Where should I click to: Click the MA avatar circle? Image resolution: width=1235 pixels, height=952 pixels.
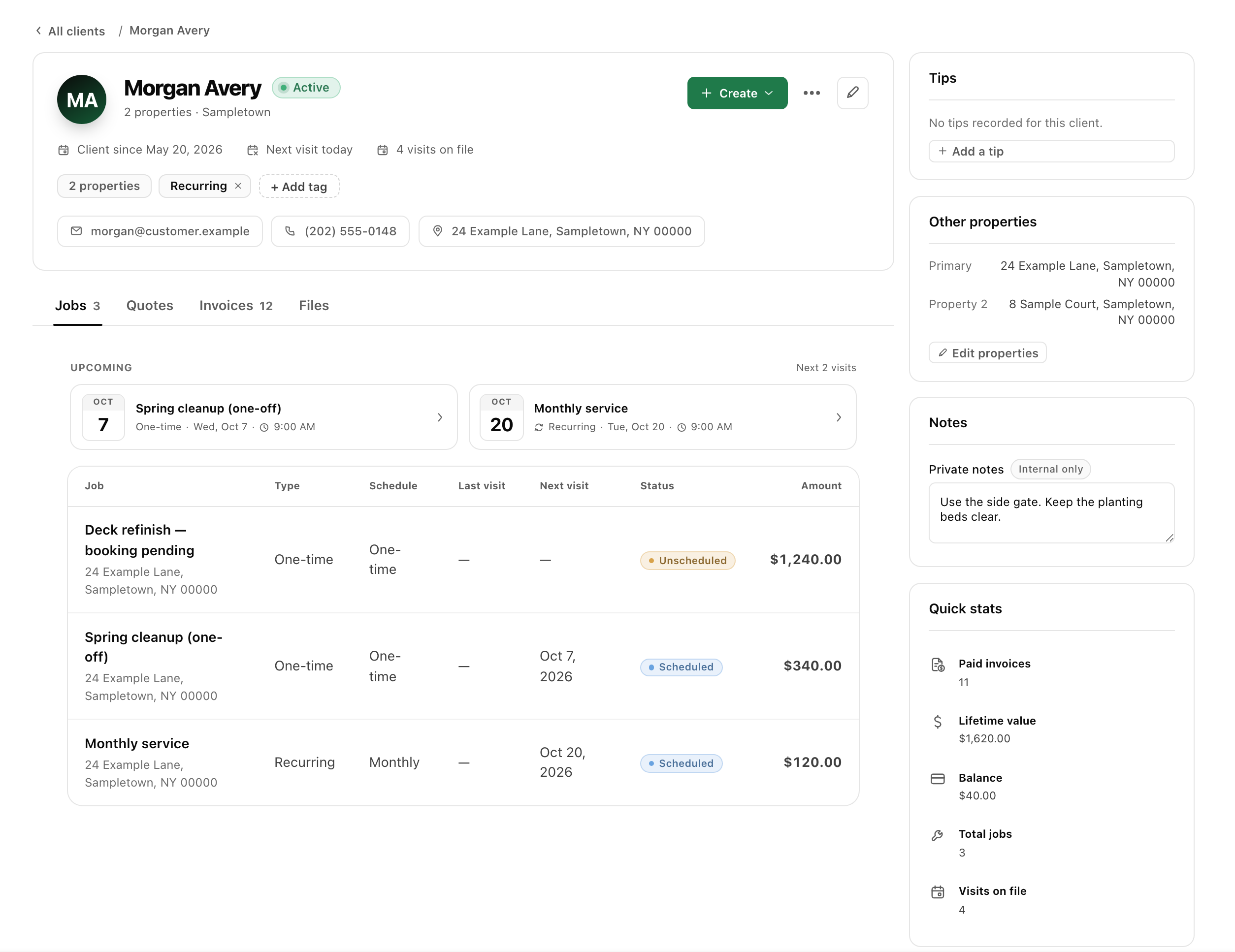click(x=82, y=99)
